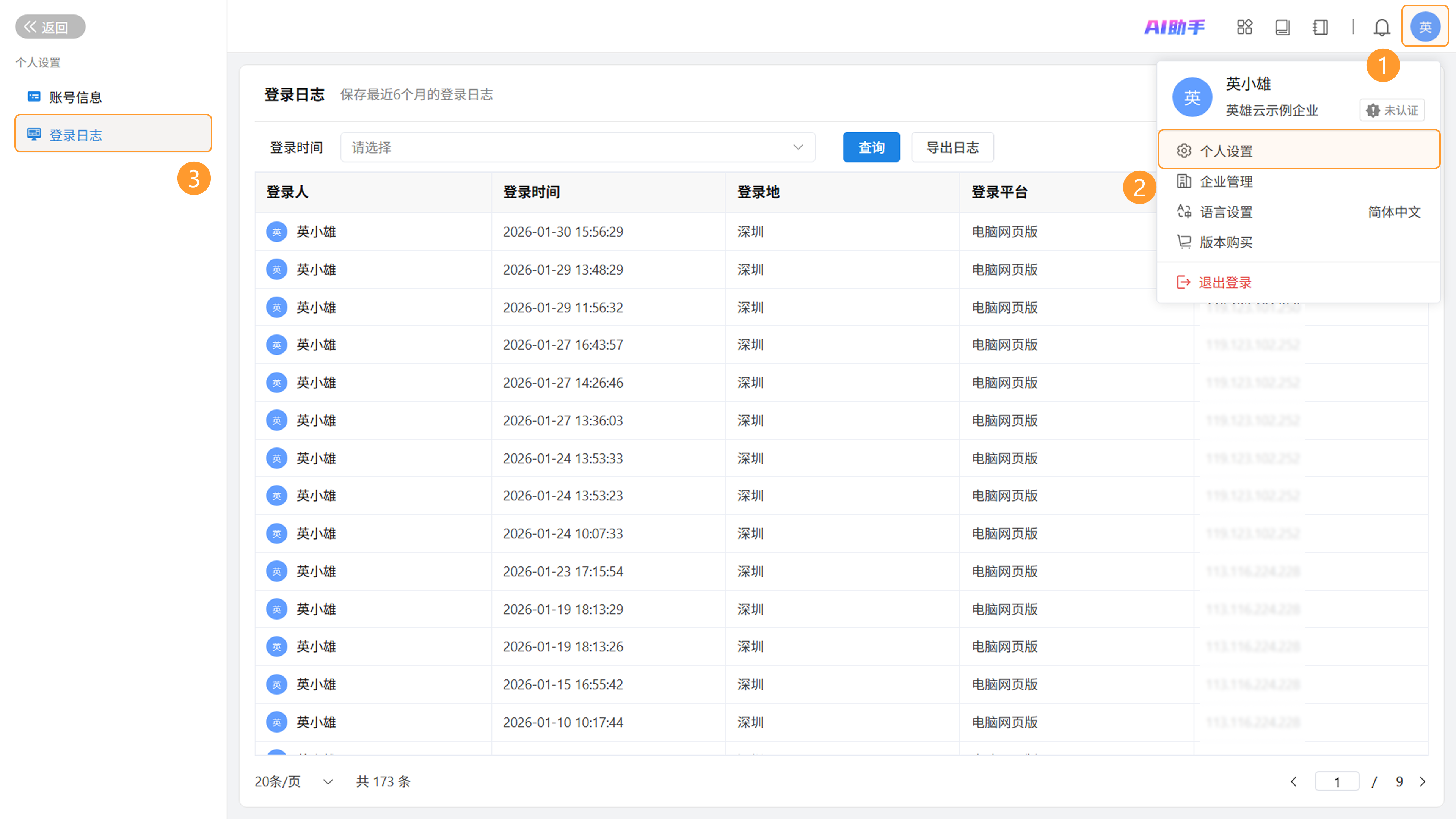Open the AI助手 assistant
The image size is (1456, 819).
click(1174, 27)
